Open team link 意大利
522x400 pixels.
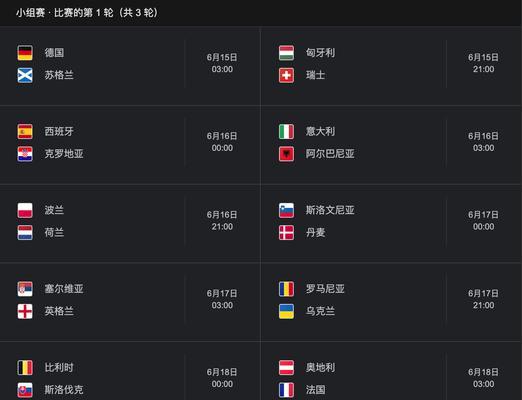(320, 131)
